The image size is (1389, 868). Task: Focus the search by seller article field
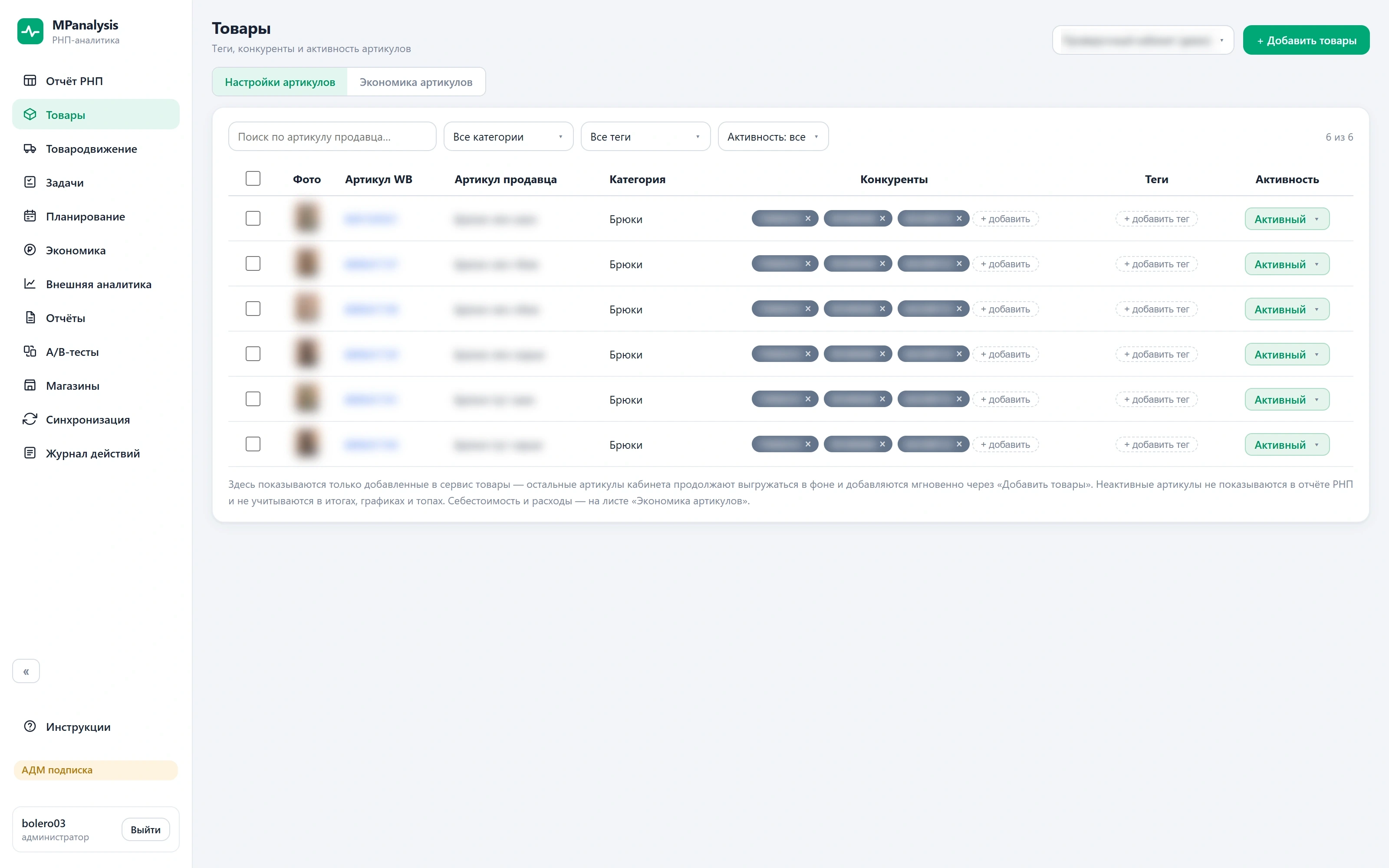332,137
